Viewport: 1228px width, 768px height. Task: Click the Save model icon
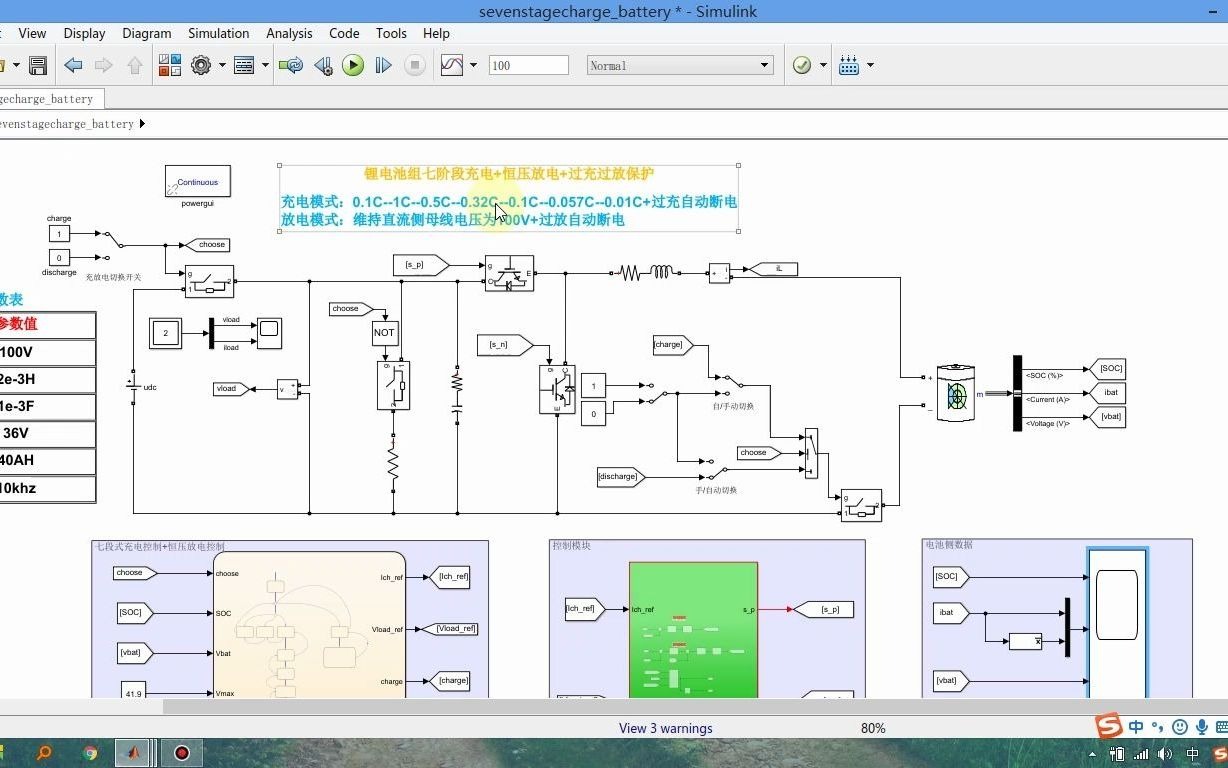[38, 66]
